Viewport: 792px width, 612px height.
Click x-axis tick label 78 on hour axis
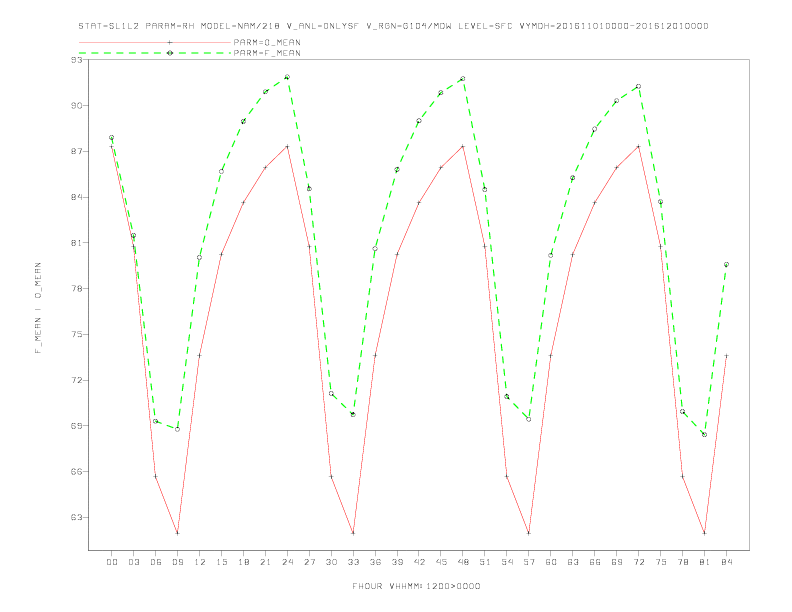(682, 562)
